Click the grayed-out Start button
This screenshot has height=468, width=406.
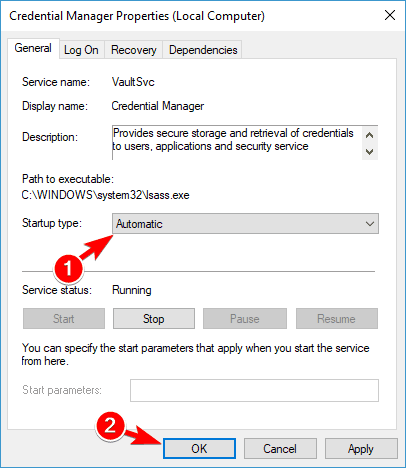coord(64,319)
